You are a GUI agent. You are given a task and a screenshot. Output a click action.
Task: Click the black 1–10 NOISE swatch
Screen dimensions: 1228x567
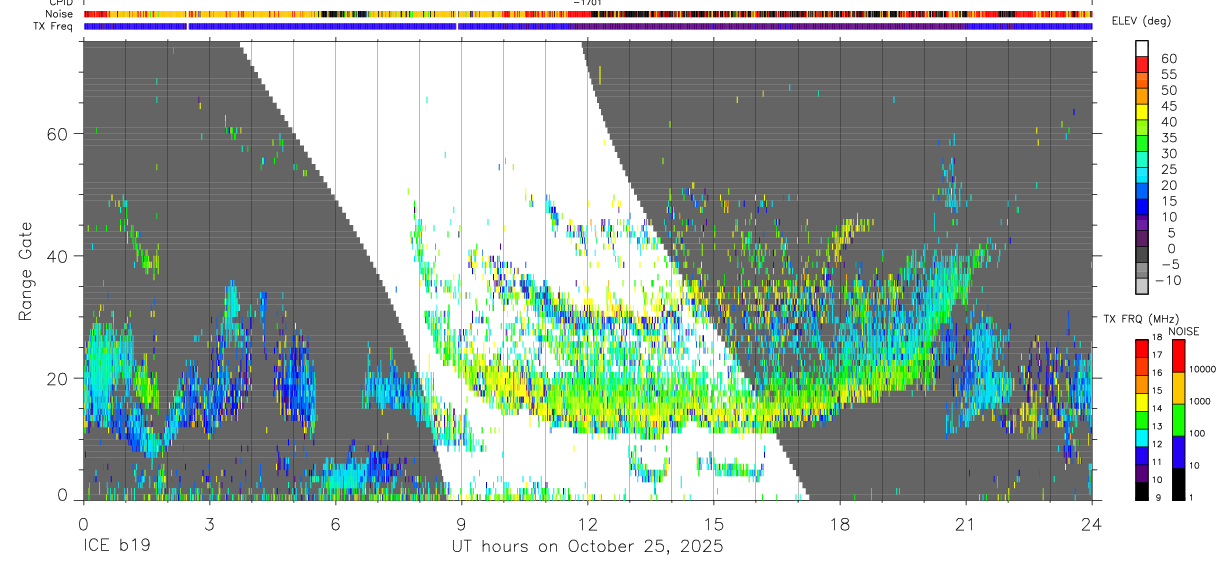(x=1179, y=484)
